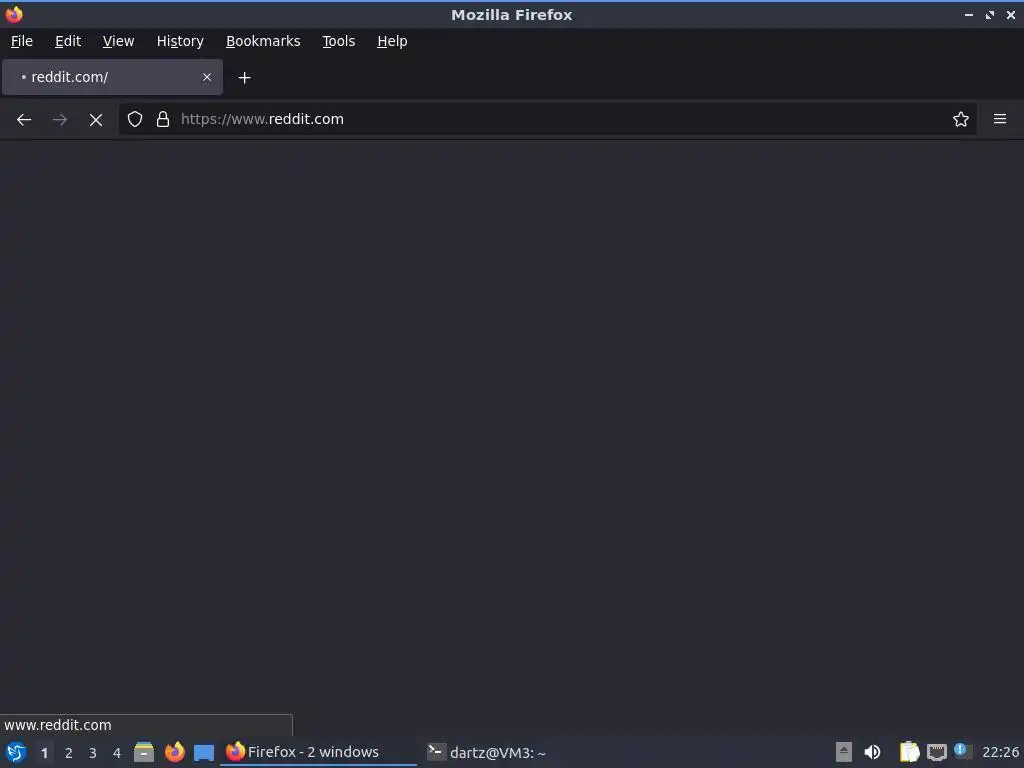Open the volume speaker control
1024x768 pixels.
point(872,752)
